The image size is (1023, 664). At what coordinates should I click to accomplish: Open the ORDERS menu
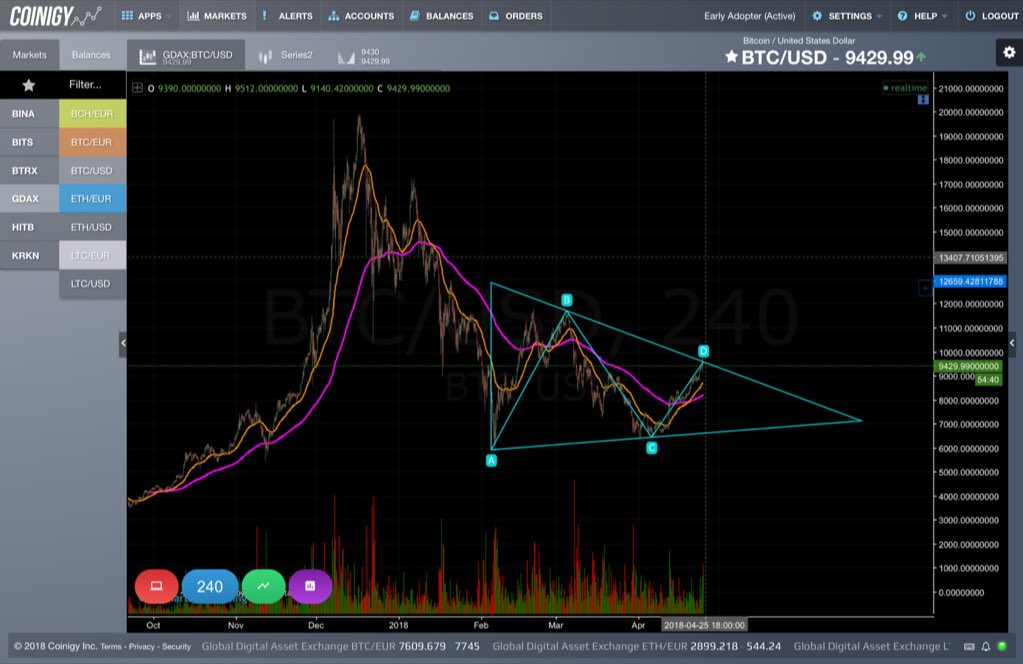click(515, 16)
